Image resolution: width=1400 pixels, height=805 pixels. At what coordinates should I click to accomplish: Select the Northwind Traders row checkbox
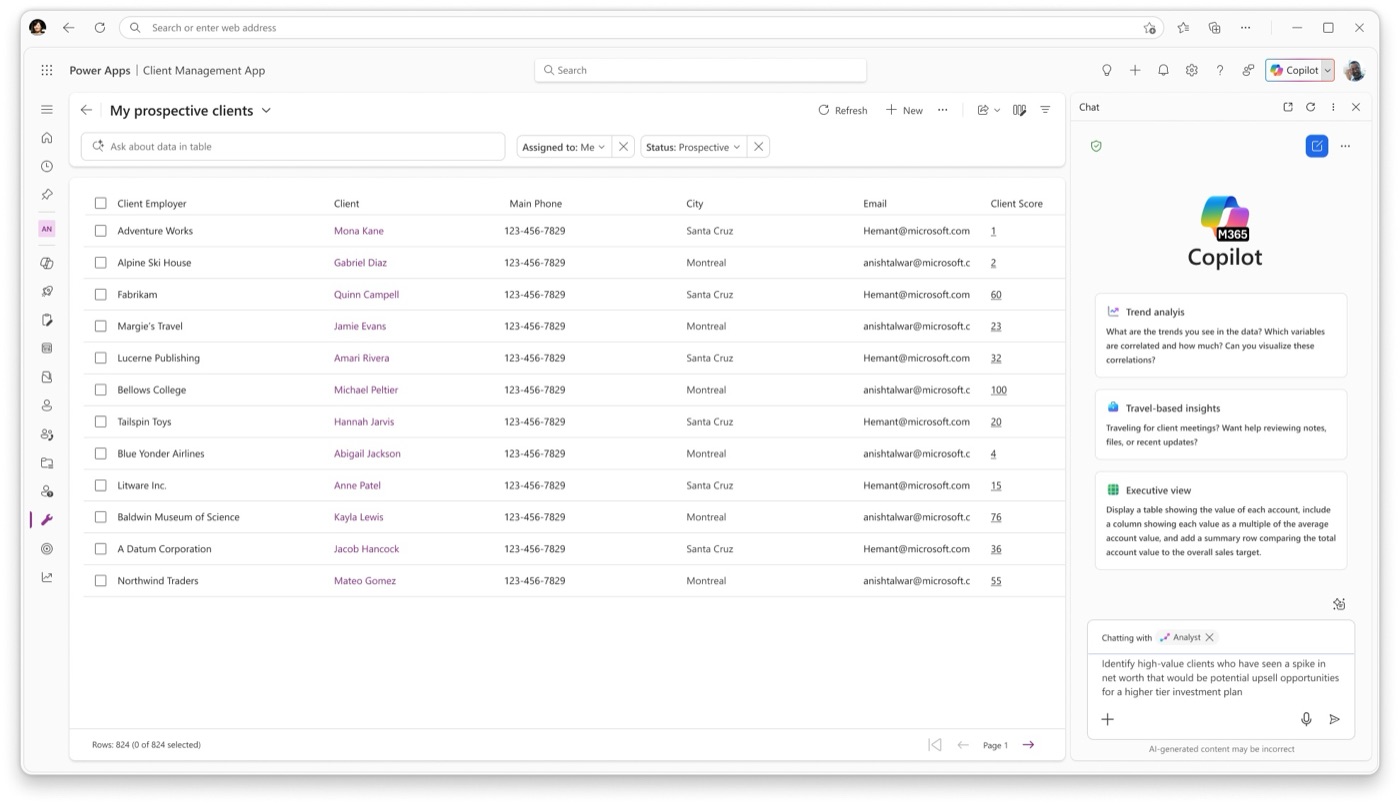pyautogui.click(x=100, y=581)
